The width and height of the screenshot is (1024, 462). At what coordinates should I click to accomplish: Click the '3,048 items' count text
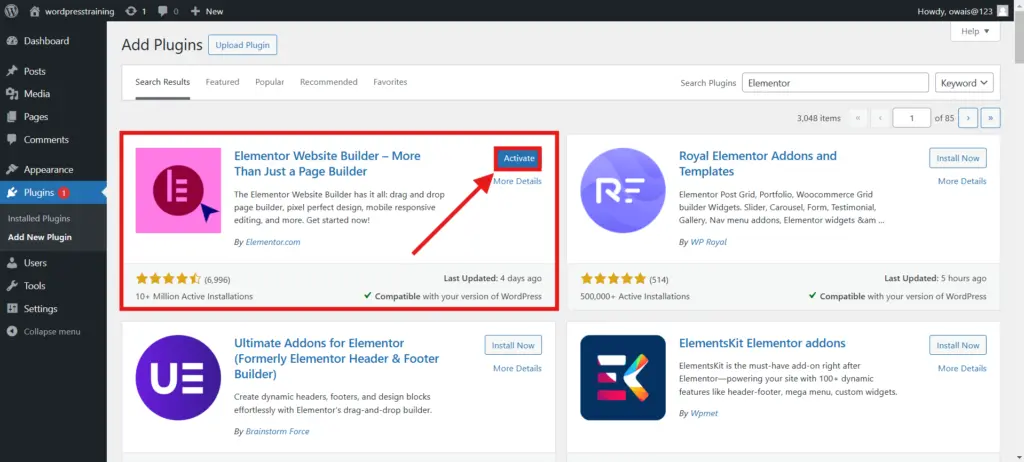(819, 118)
